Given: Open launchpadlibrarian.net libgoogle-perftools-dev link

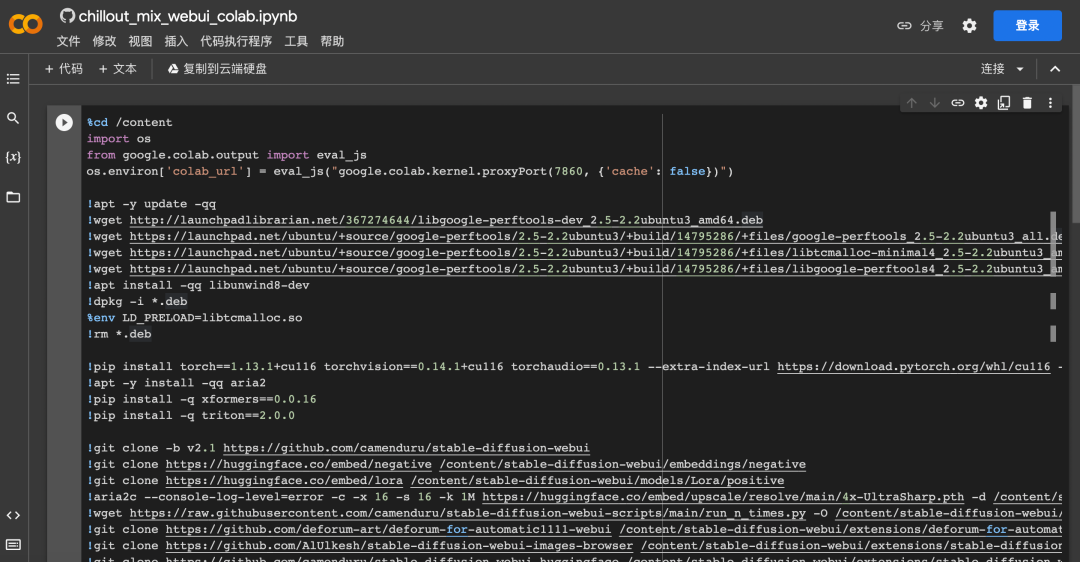Looking at the screenshot, I should [x=446, y=220].
